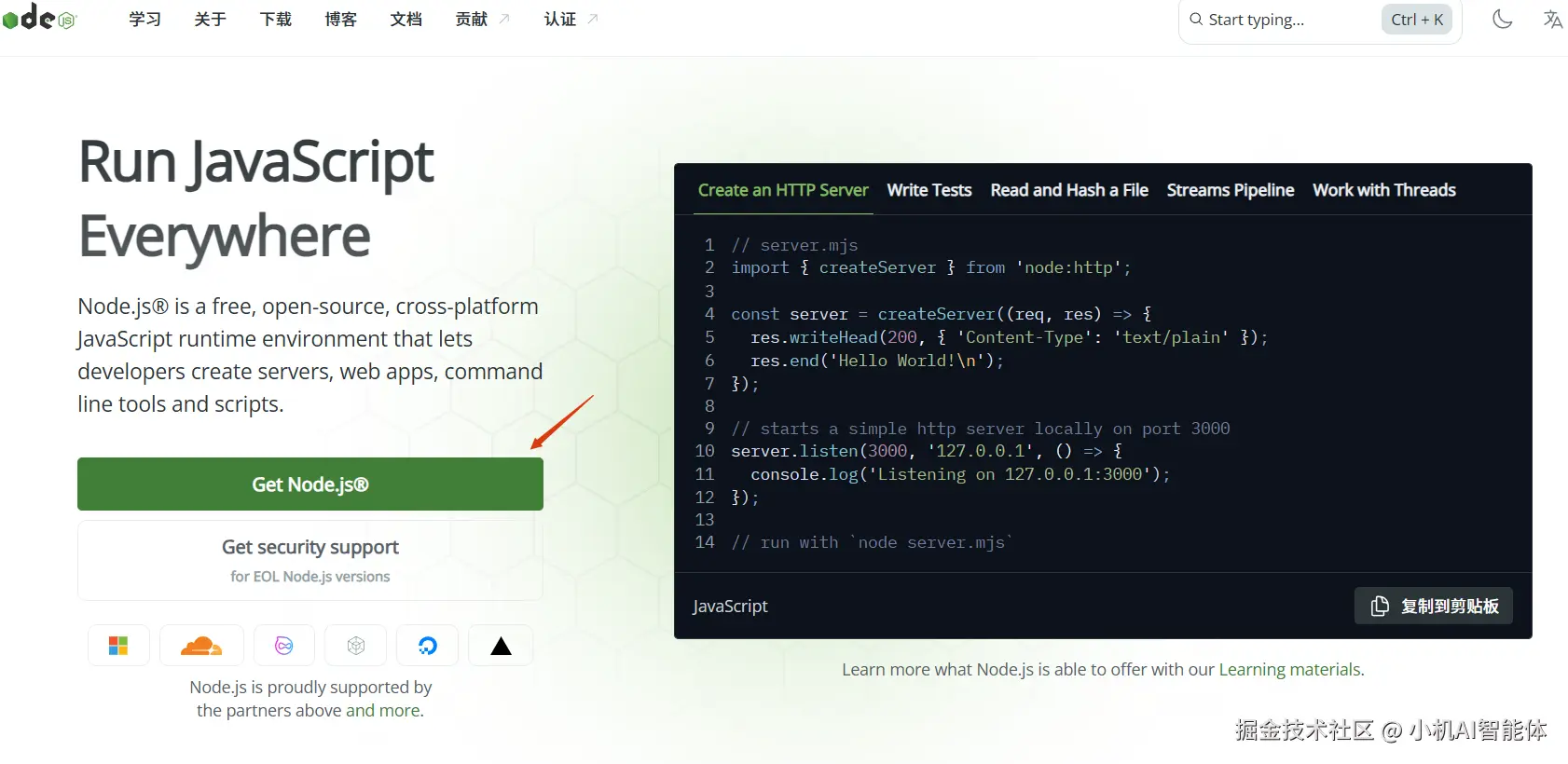1568x764 pixels.
Task: Go to the 下载 page
Action: pyautogui.click(x=276, y=20)
